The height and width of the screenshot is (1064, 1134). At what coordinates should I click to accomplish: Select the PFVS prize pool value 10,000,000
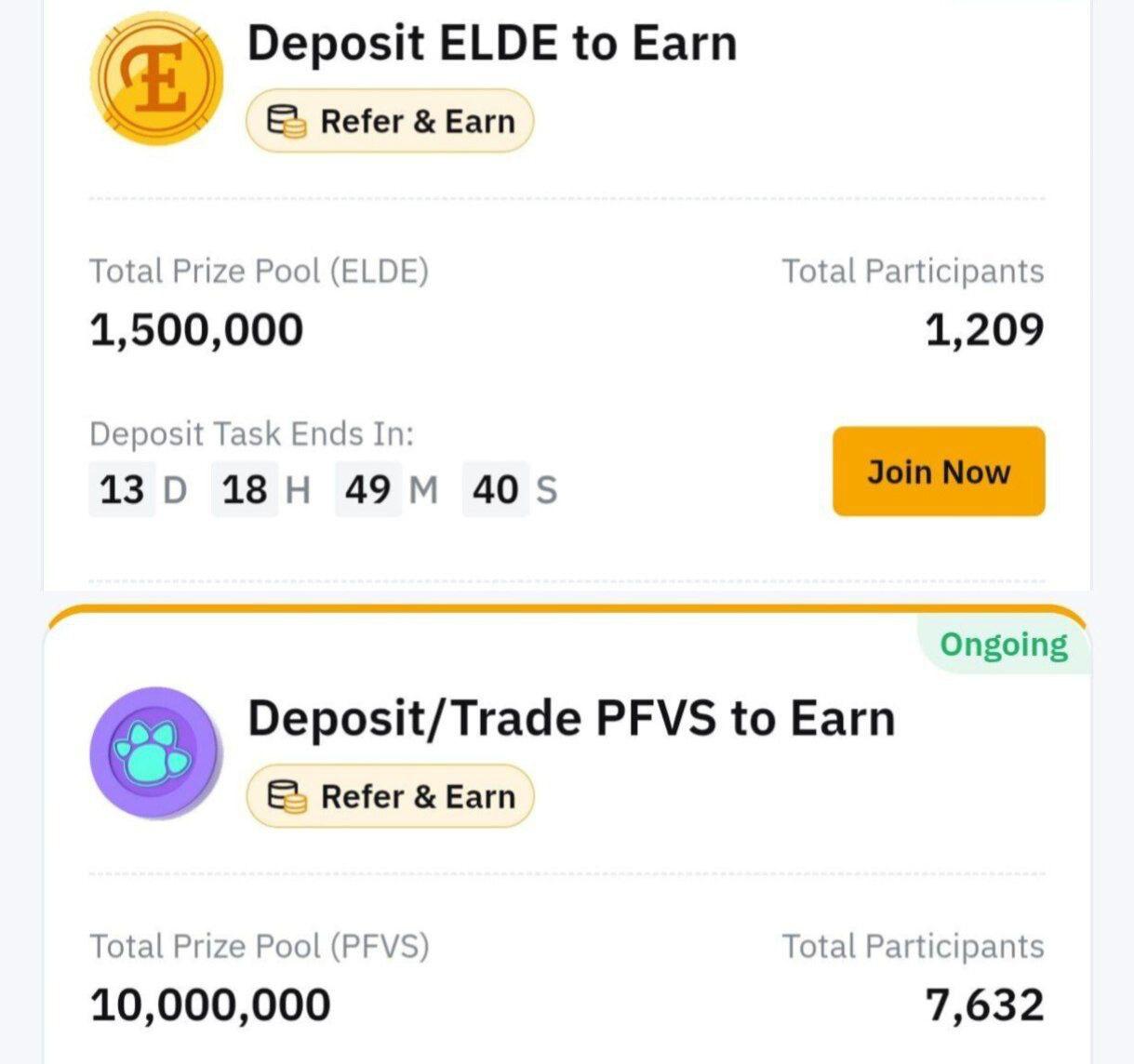click(x=210, y=1005)
